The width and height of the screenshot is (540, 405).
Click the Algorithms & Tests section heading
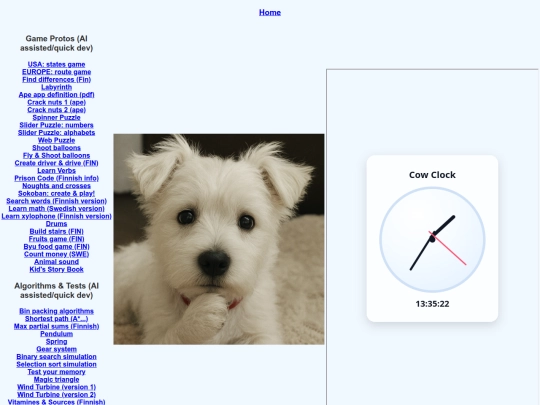[56, 291]
